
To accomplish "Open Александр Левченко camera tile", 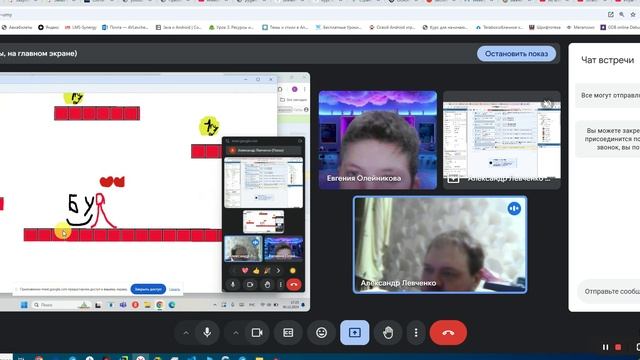I will 440,244.
